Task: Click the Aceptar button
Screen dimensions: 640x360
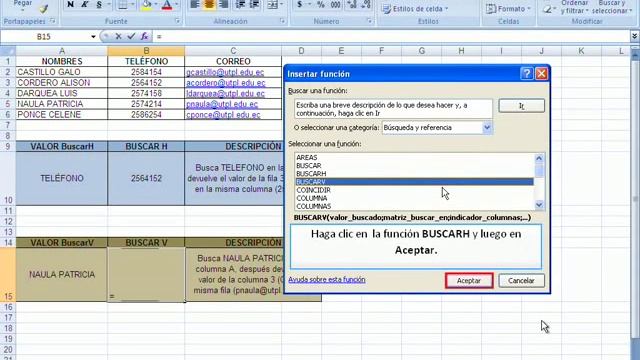Action: point(469,281)
